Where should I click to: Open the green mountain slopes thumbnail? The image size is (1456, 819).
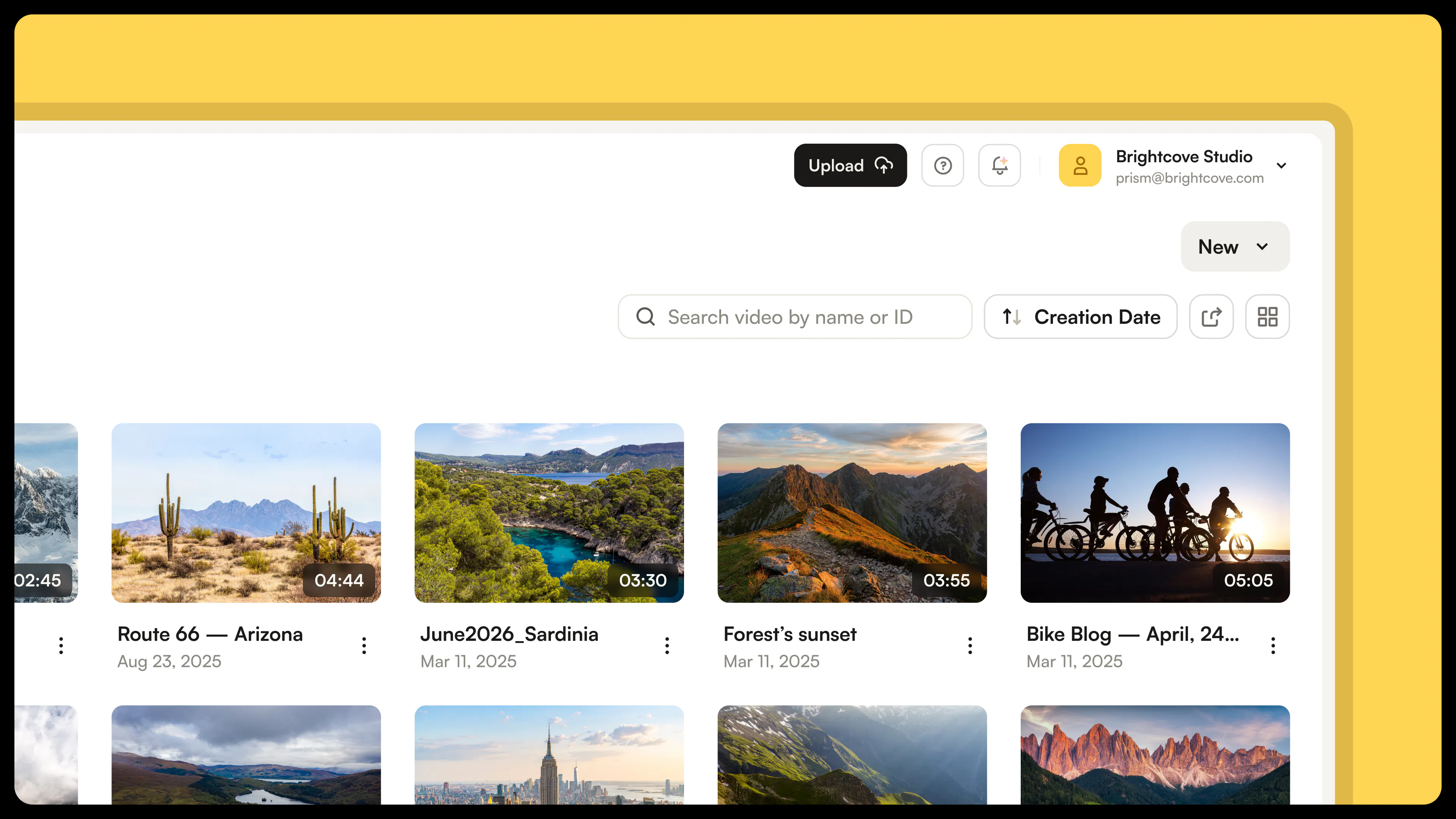[852, 755]
